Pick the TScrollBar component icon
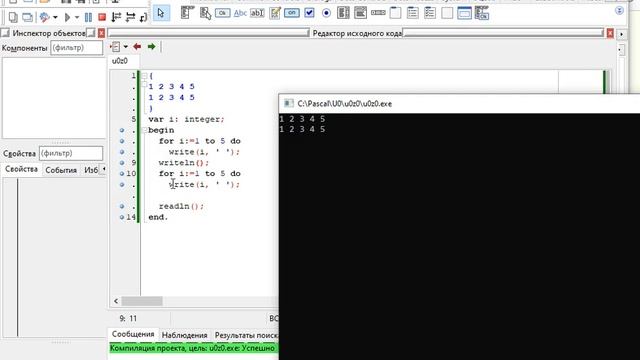 pos(378,13)
